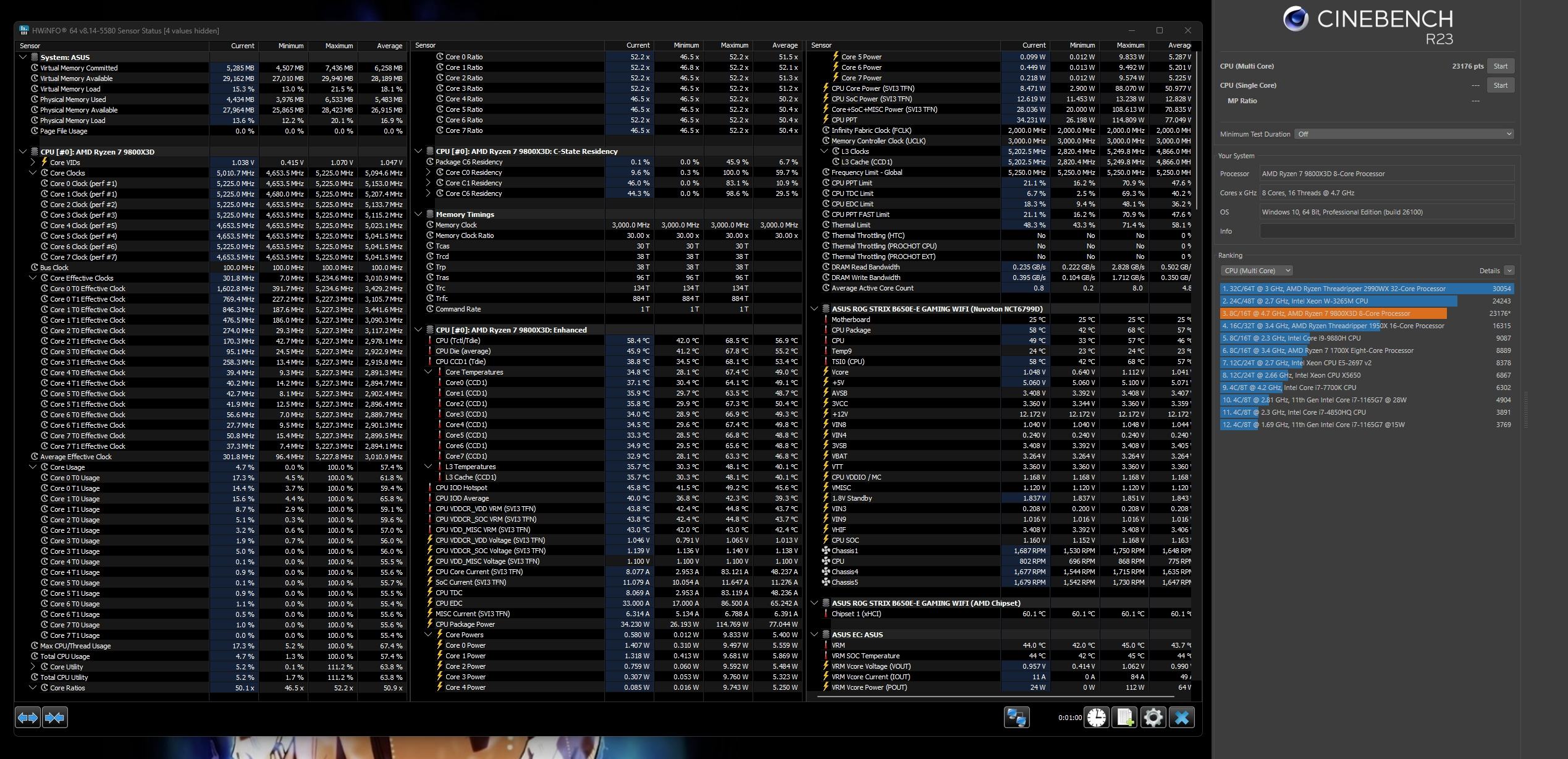
Task: Open HWiNFO sensor settings gear icon
Action: tap(1153, 718)
